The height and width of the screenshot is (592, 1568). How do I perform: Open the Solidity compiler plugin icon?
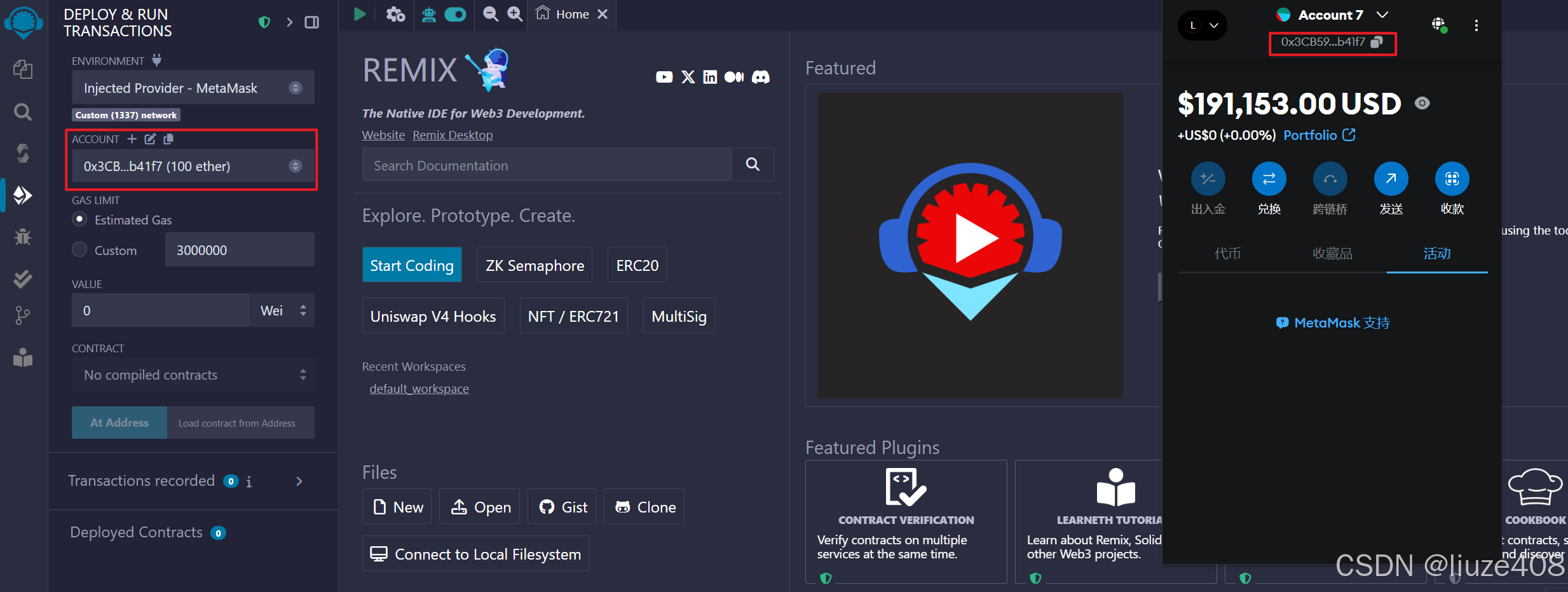pos(23,153)
